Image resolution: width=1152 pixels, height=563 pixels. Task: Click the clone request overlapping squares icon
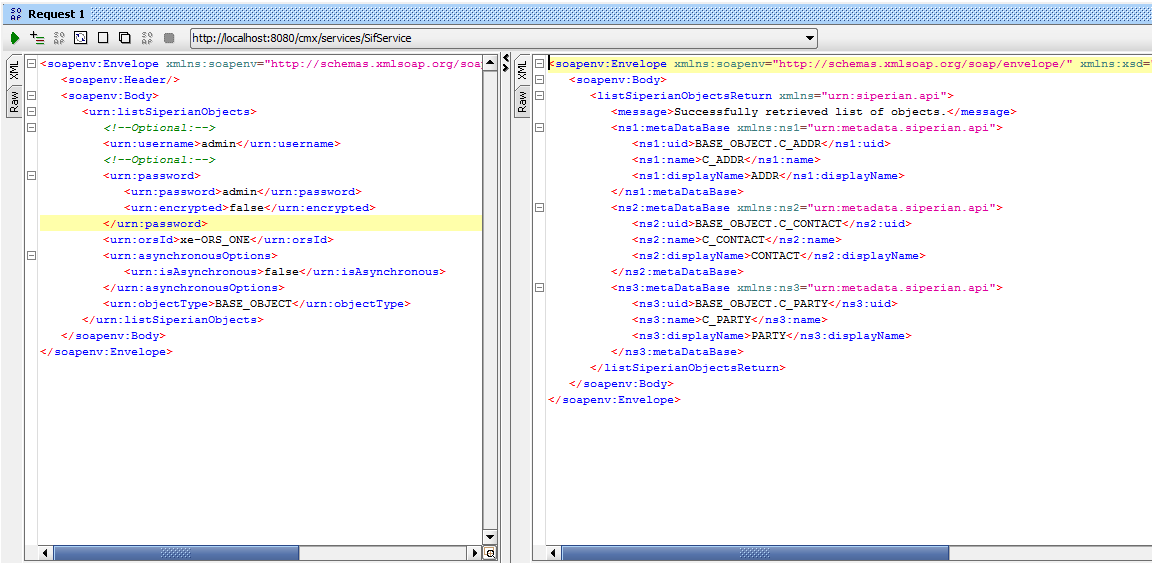125,37
